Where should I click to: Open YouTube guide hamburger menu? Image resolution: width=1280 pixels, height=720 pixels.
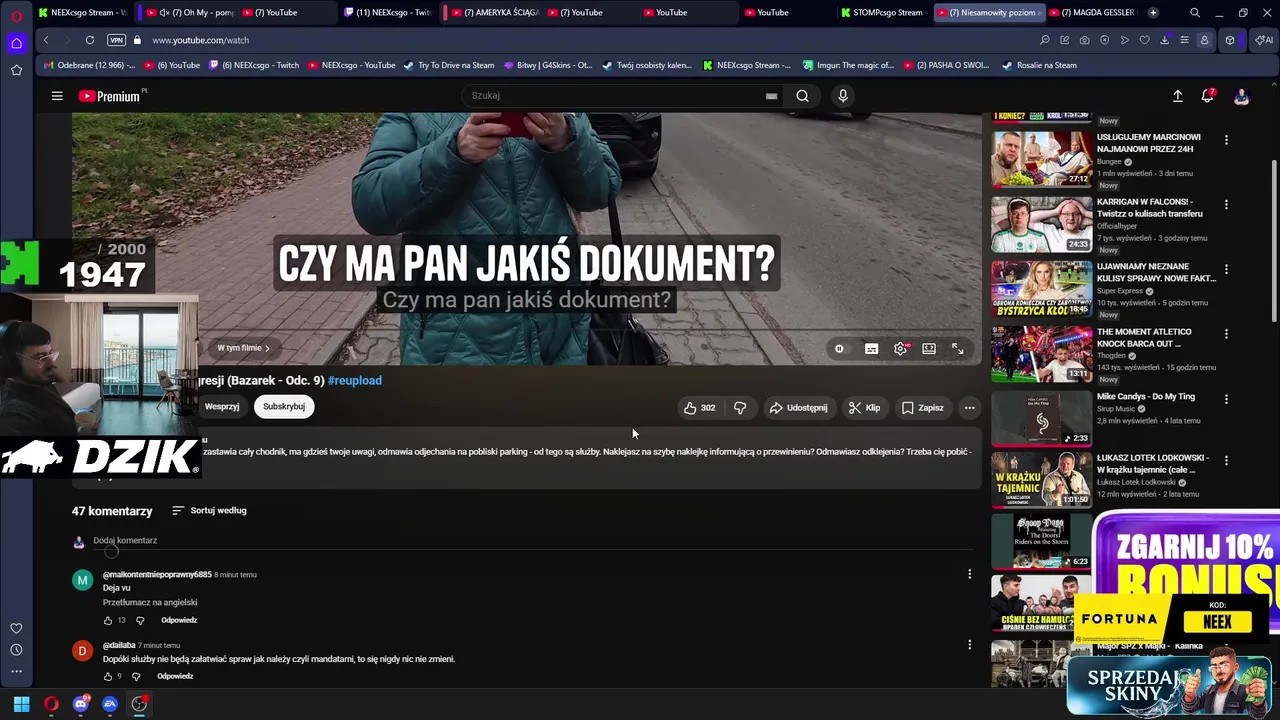click(57, 96)
